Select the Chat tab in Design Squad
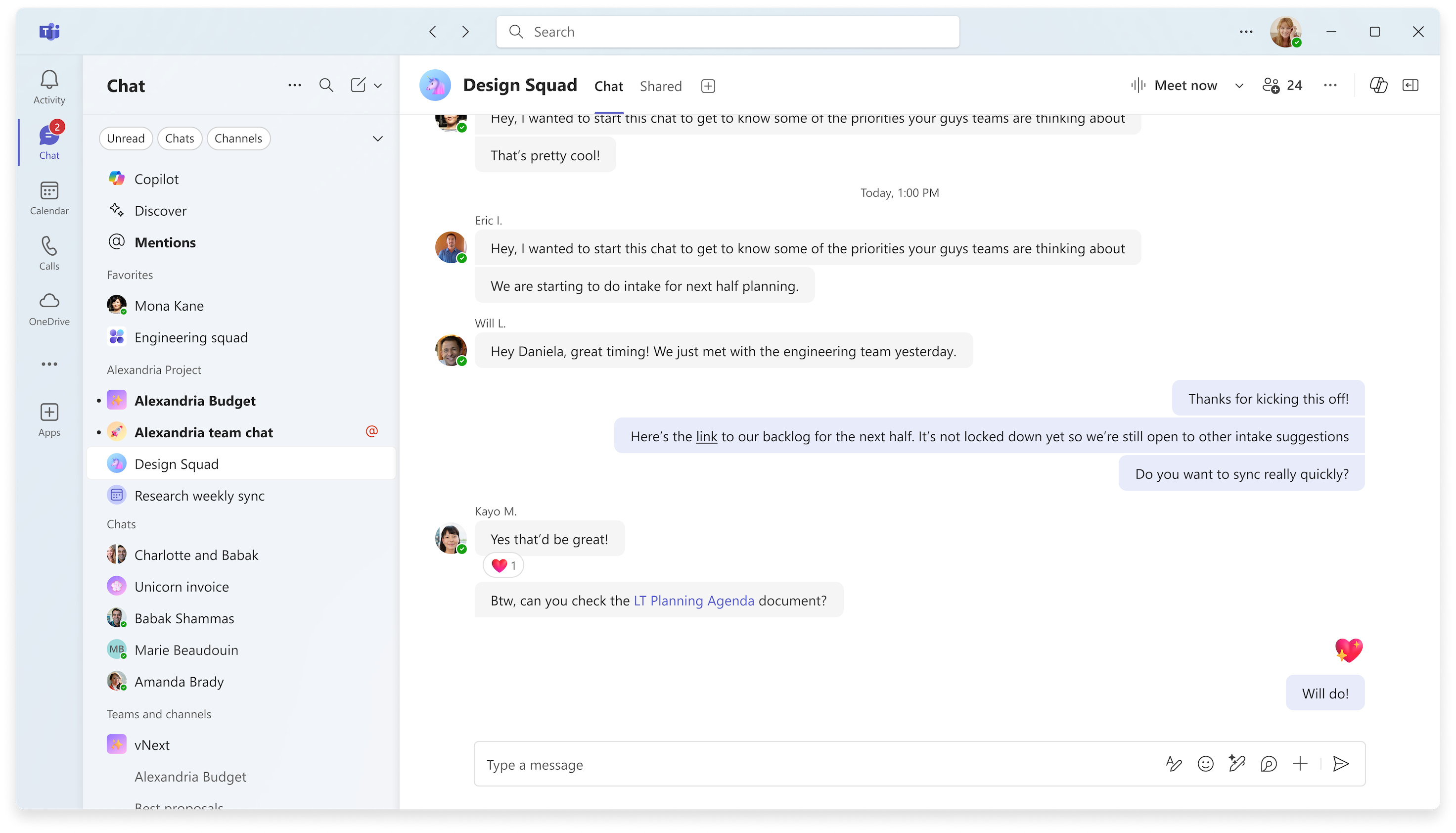This screenshot has height=833, width=1456. 608,86
